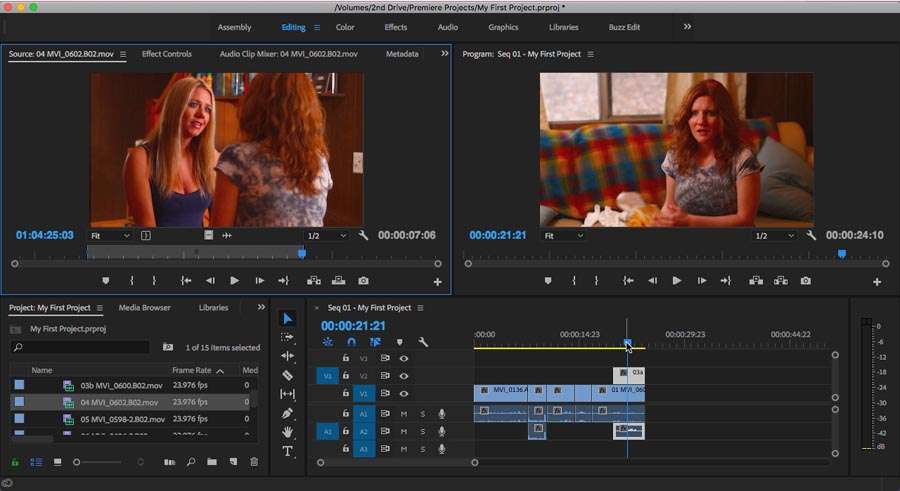Open Program monitor panel menu
Screen dimensions: 900x491
(x=590, y=54)
